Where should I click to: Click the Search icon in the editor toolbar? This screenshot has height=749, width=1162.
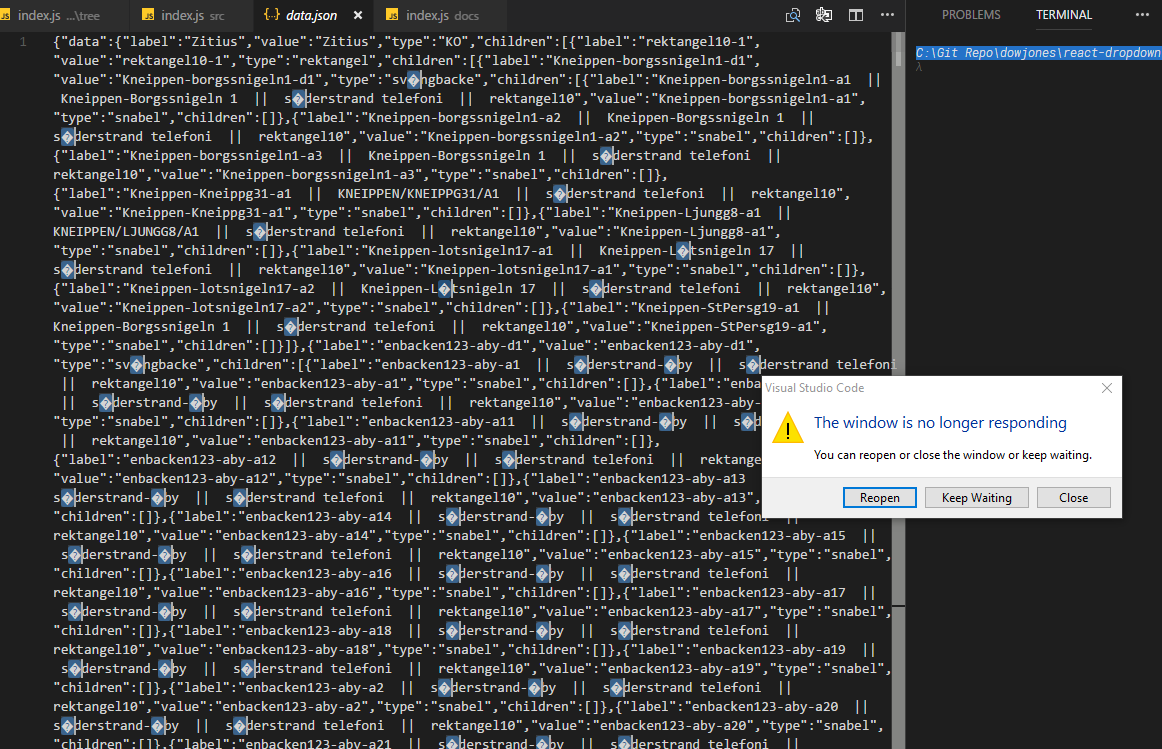tap(793, 16)
